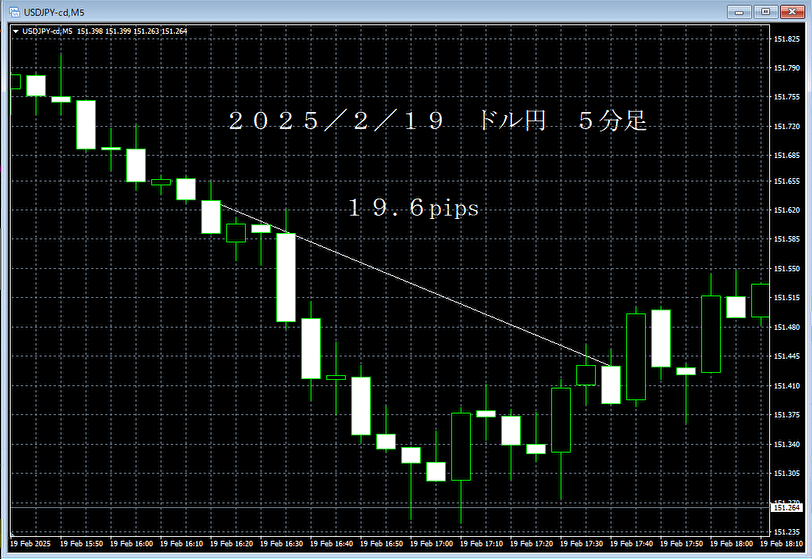Image resolution: width=812 pixels, height=559 pixels.
Task: Click time axis label 19 Feb 17:00
Action: click(x=431, y=543)
